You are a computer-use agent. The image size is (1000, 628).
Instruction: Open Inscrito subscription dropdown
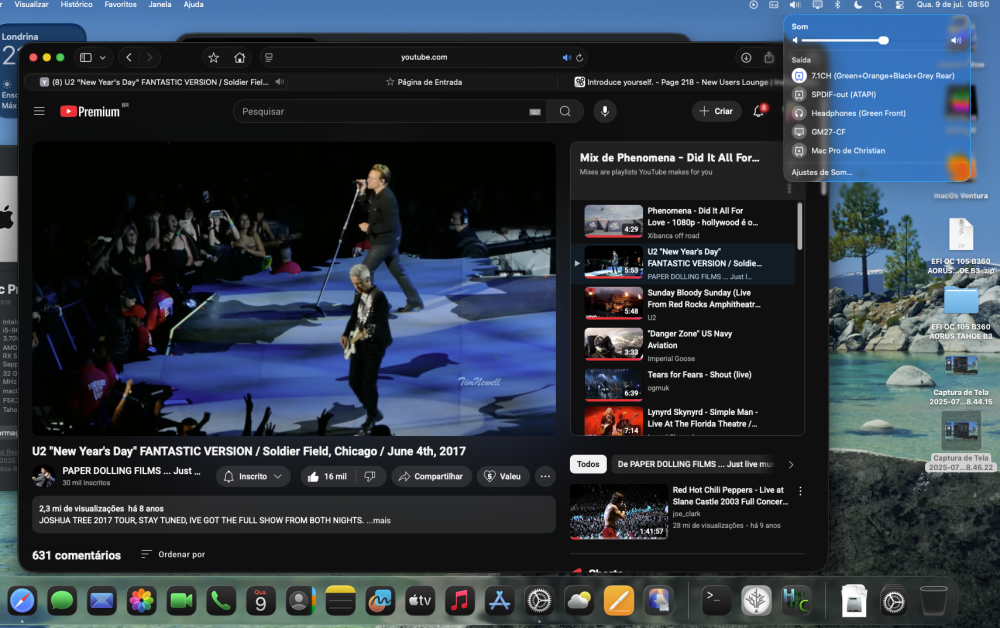253,476
